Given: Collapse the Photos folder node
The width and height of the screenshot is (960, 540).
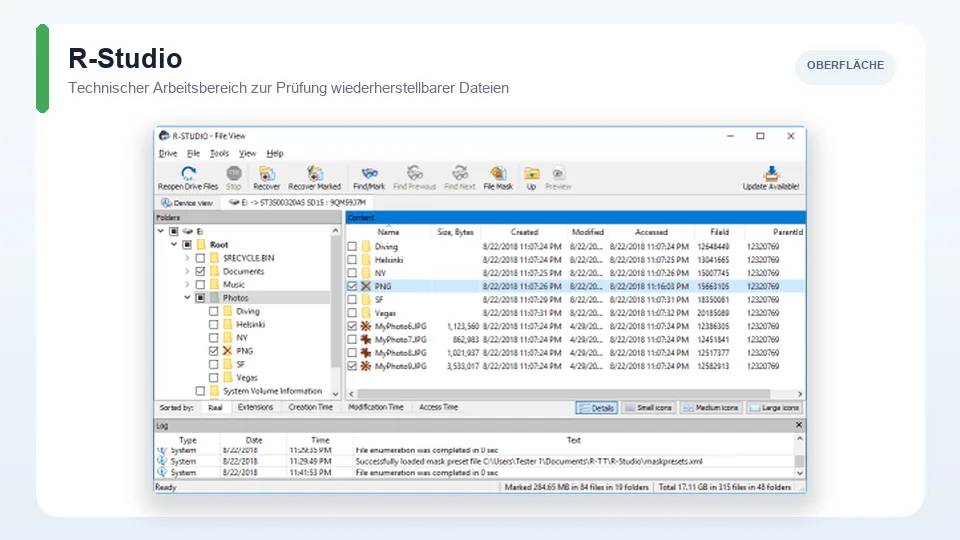Looking at the screenshot, I should click(x=187, y=298).
